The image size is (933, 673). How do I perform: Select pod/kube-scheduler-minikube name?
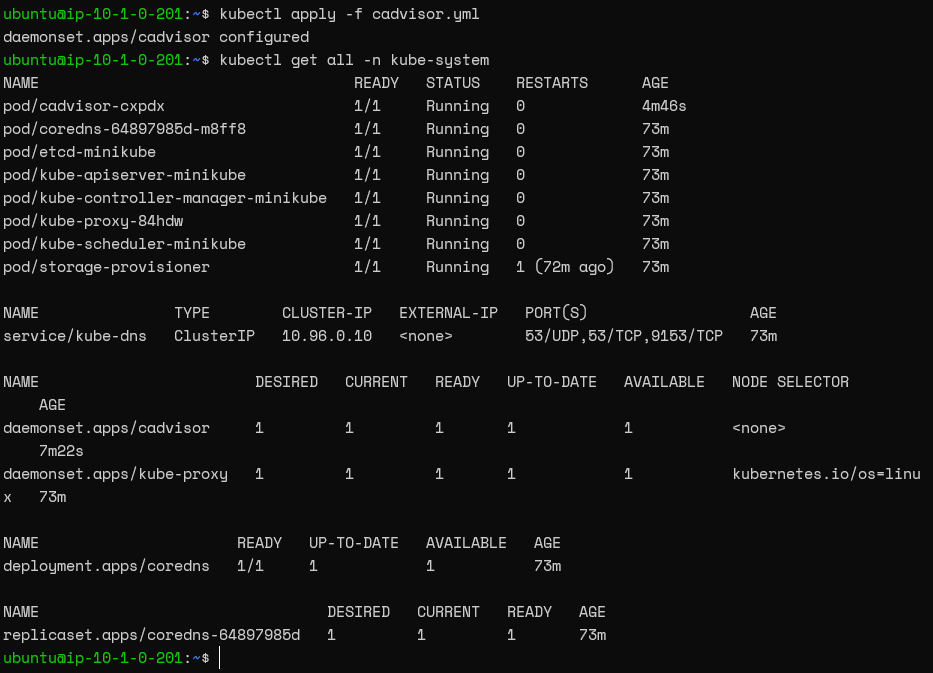(124, 244)
